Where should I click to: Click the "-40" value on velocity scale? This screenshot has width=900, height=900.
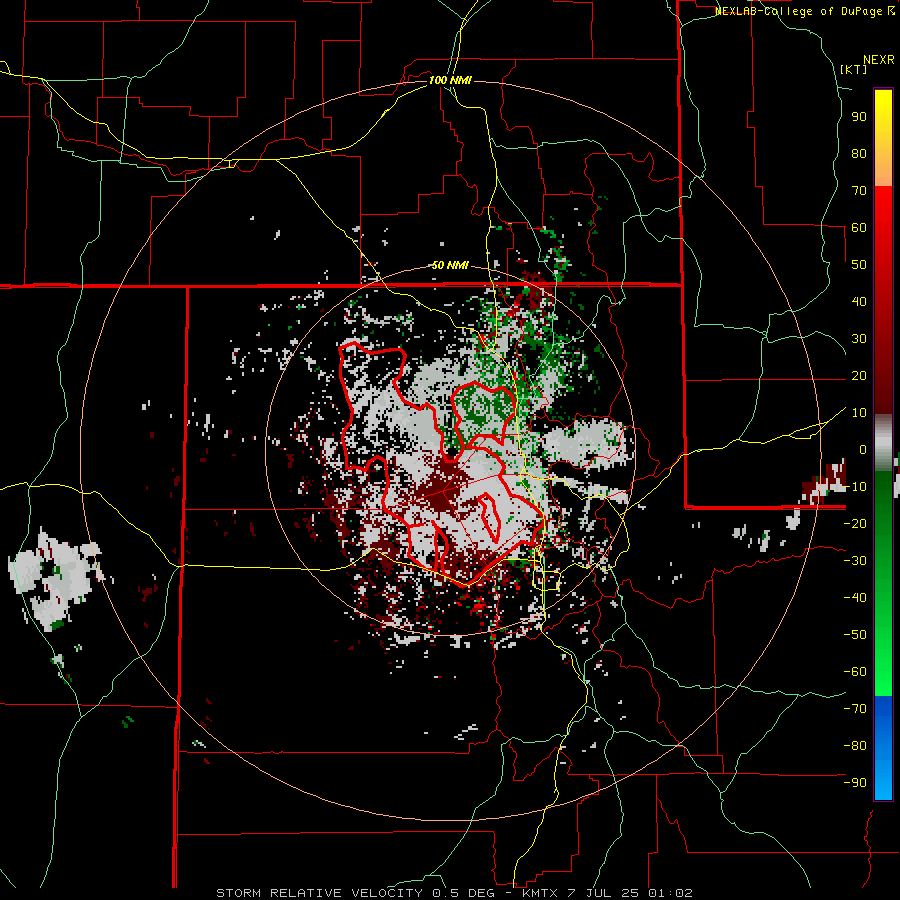pos(855,598)
